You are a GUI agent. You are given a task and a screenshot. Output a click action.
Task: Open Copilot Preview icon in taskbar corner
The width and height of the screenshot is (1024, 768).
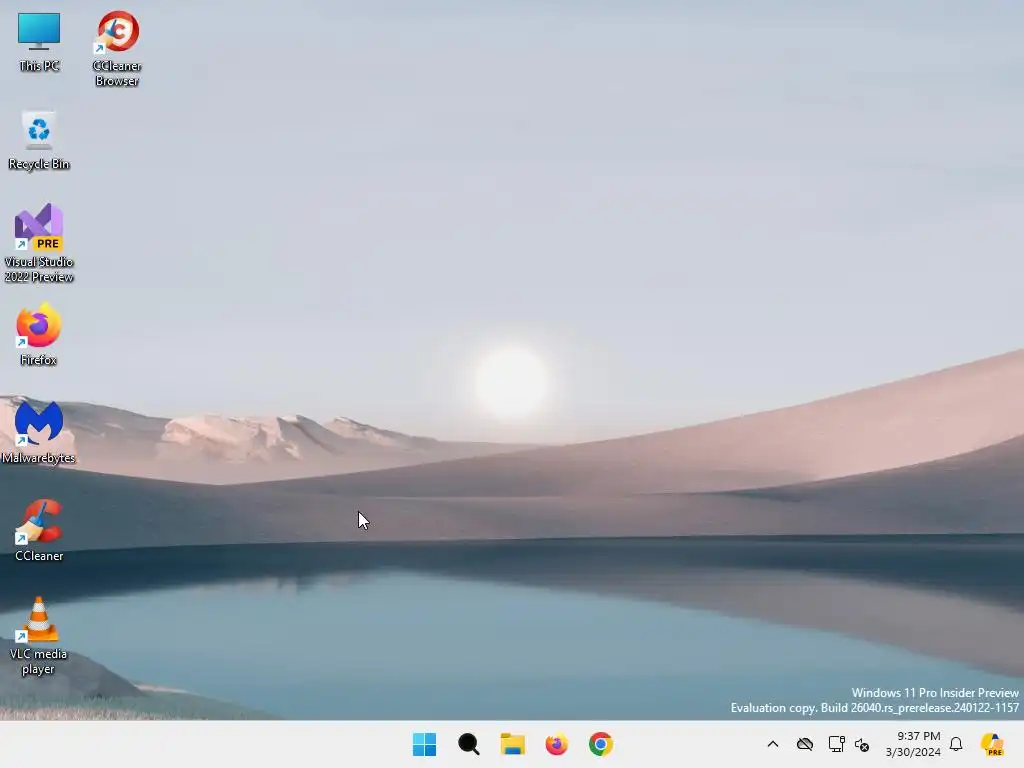point(993,744)
